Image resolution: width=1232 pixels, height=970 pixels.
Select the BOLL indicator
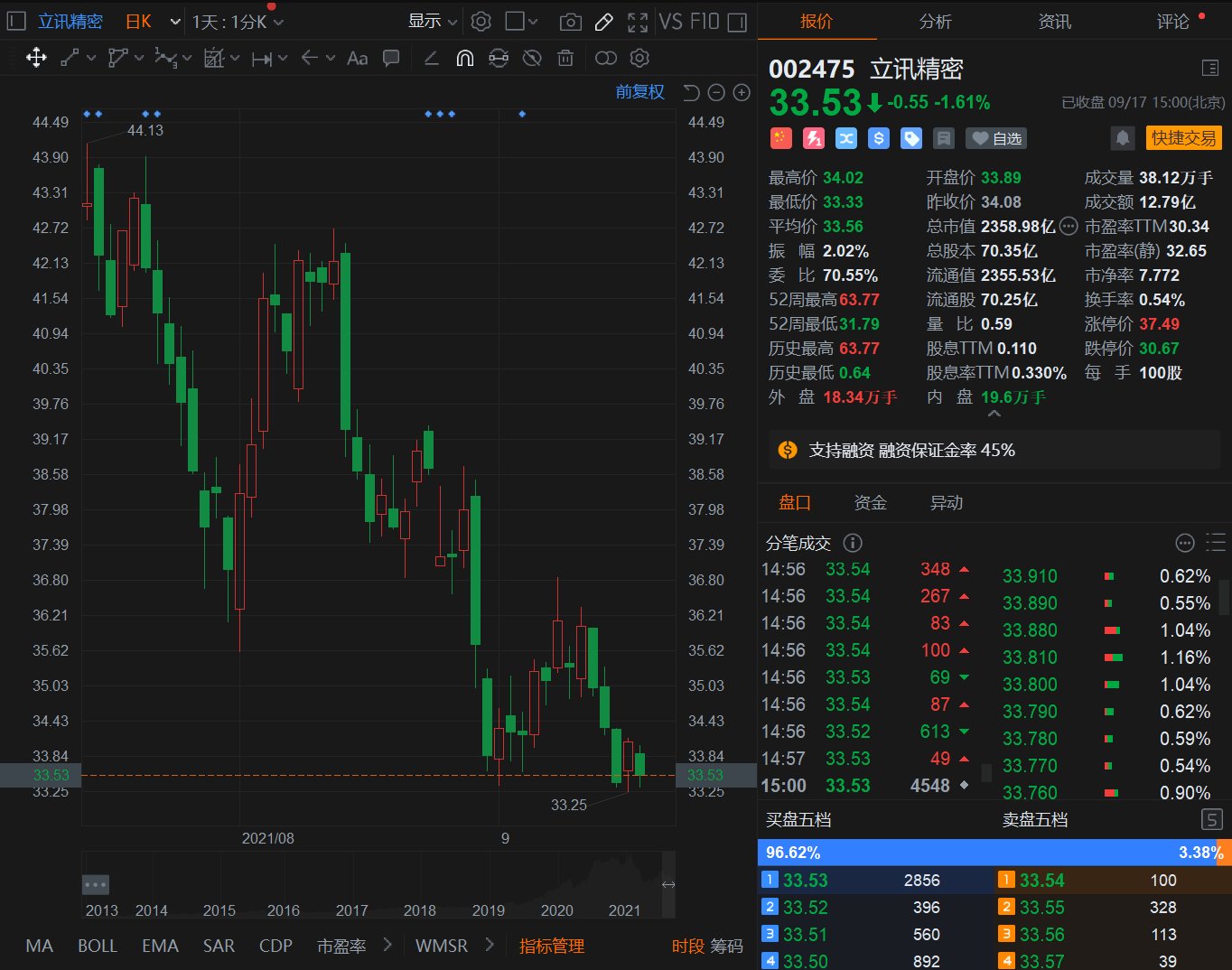click(x=98, y=946)
